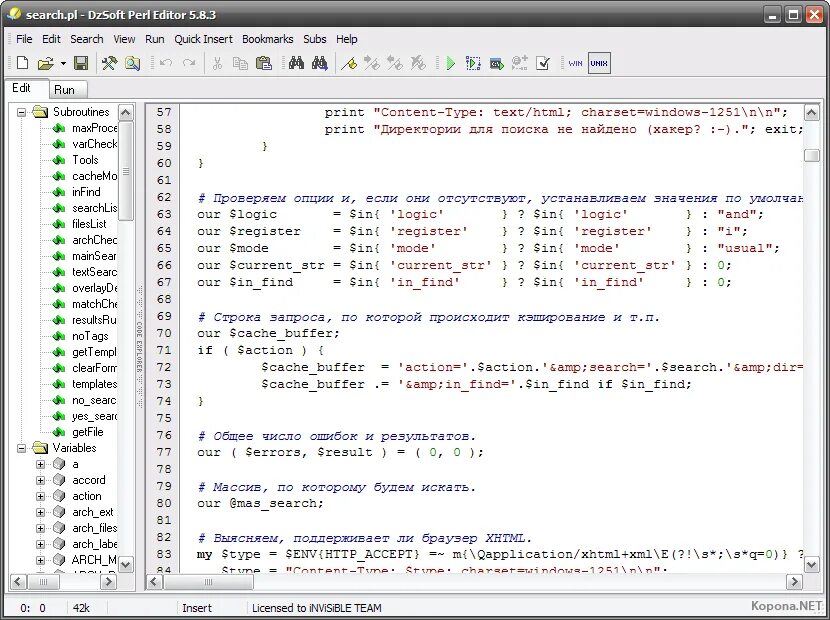Save the file with the floppy disk icon

80,64
